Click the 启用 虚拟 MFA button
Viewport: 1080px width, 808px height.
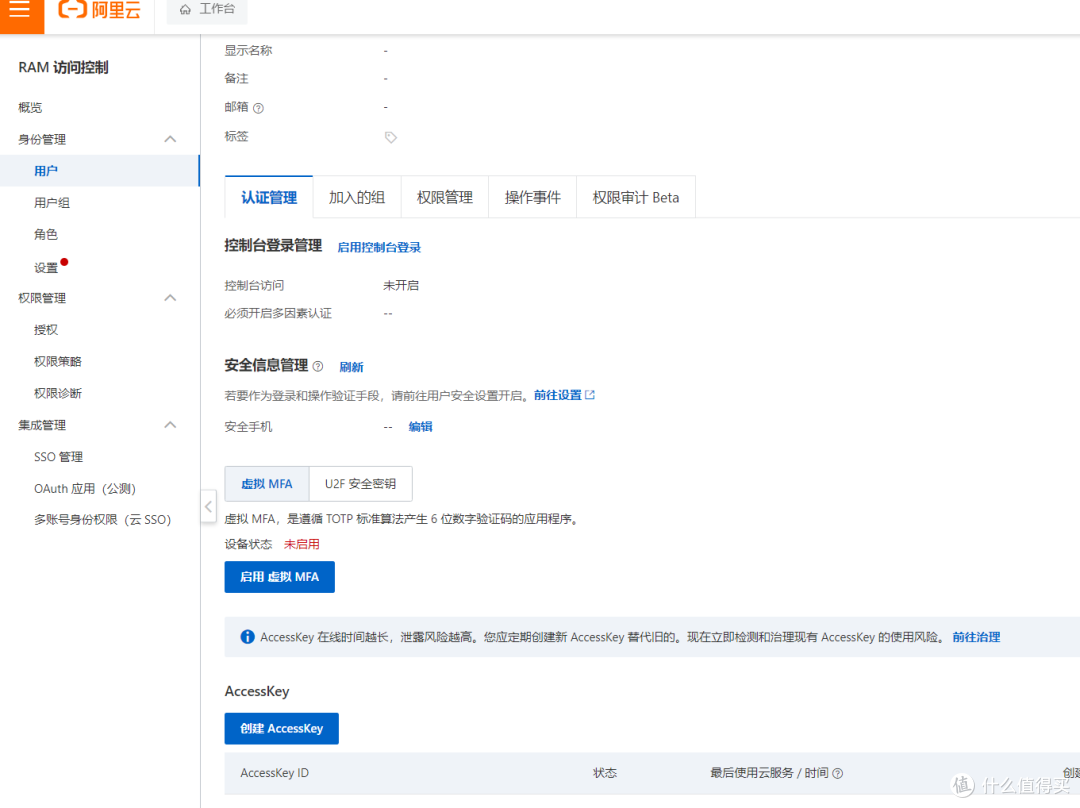pyautogui.click(x=280, y=577)
